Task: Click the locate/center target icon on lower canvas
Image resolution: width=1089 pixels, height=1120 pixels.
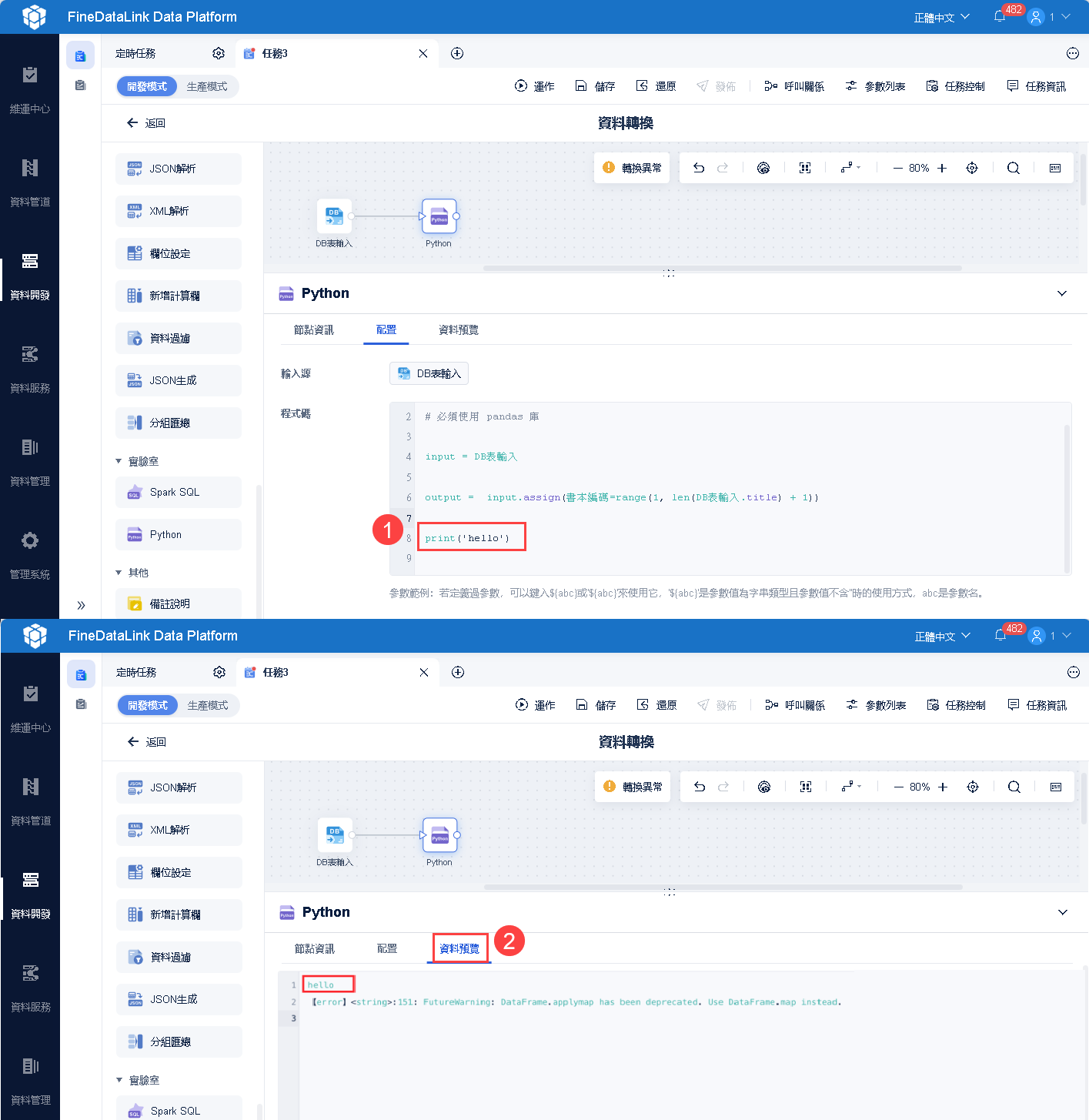Action: click(973, 787)
